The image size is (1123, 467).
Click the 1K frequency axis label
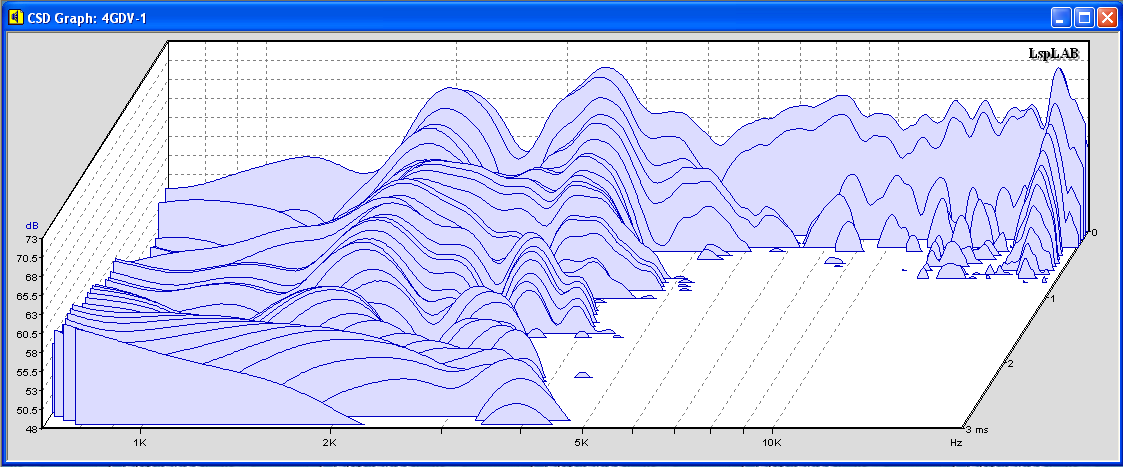click(x=140, y=443)
